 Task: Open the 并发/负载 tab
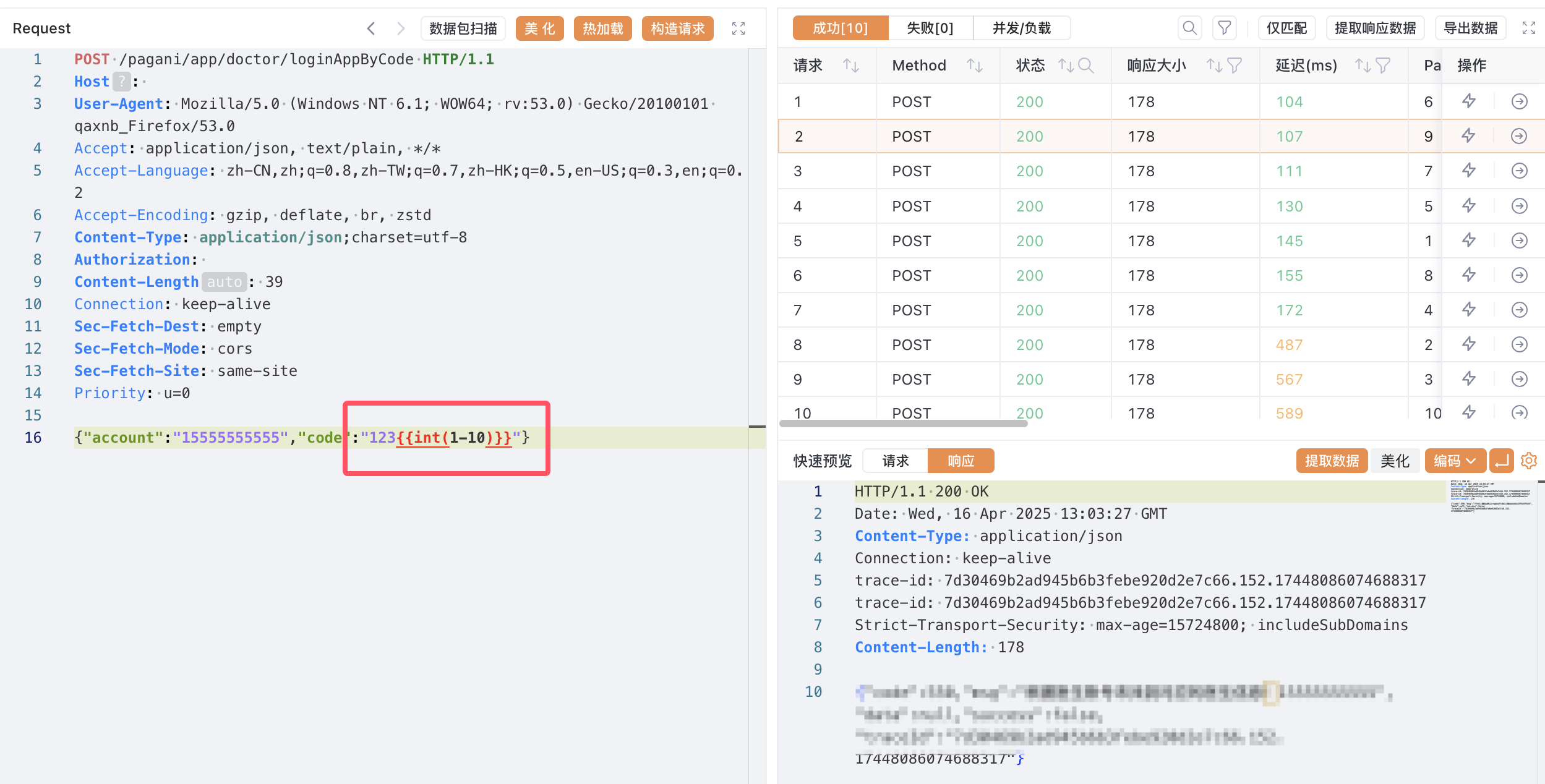[x=1021, y=28]
